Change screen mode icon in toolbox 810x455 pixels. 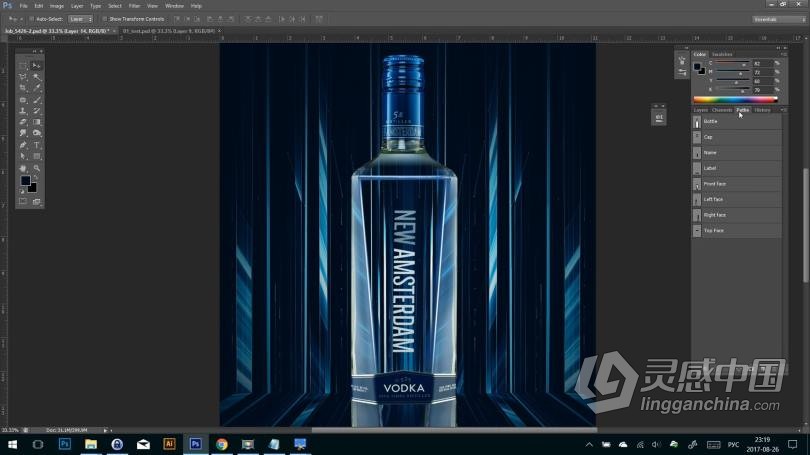point(36,202)
